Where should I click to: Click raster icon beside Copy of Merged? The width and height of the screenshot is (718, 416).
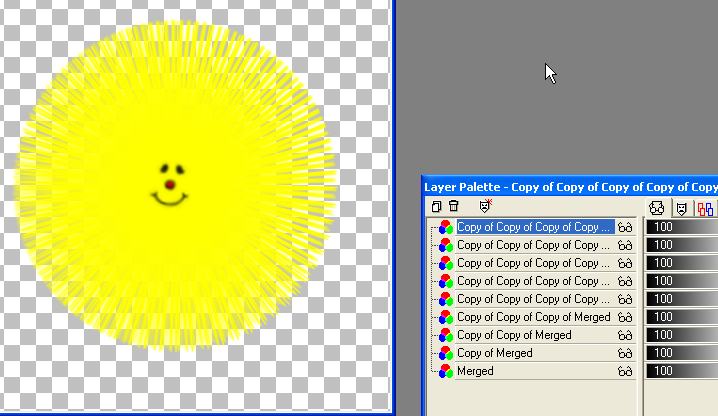tap(446, 354)
